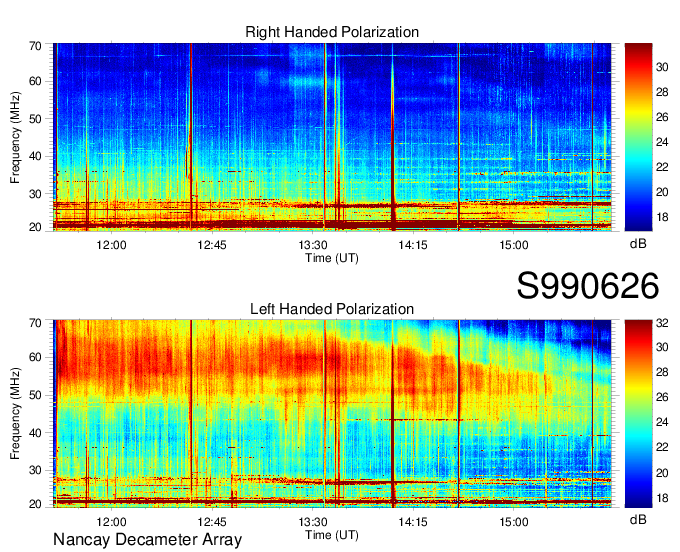Click the S990626 label
680x552 pixels.
point(588,286)
